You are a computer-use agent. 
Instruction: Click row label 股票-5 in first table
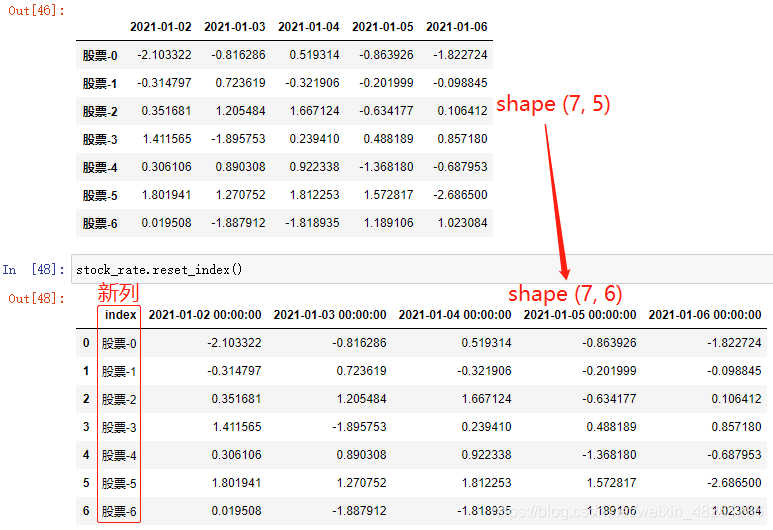pos(100,196)
